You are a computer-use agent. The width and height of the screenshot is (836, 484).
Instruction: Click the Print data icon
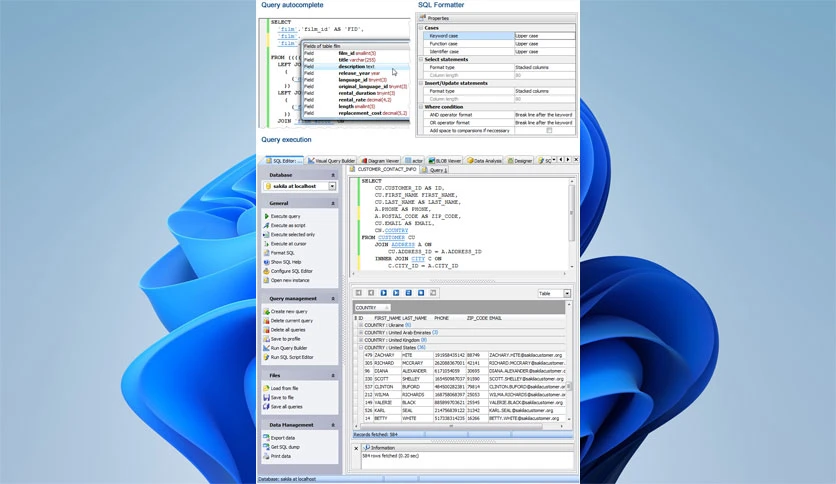tap(267, 456)
